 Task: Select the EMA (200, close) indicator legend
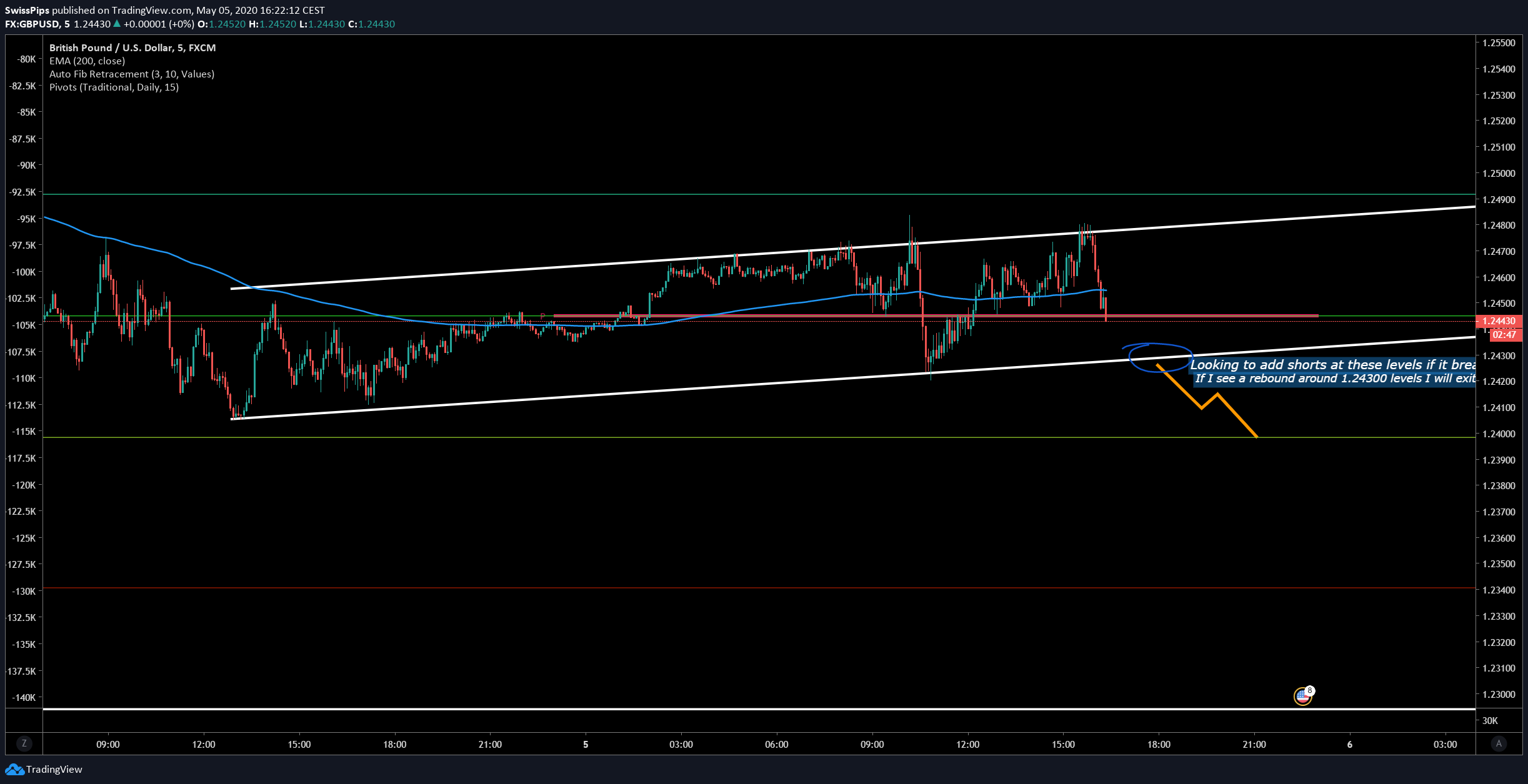[87, 61]
